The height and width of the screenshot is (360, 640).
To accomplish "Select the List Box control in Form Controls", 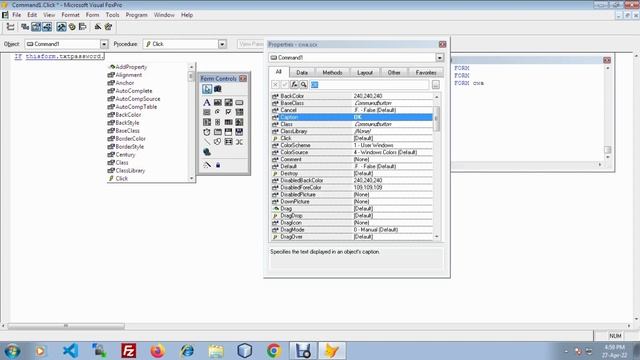I will click(x=207, y=122).
